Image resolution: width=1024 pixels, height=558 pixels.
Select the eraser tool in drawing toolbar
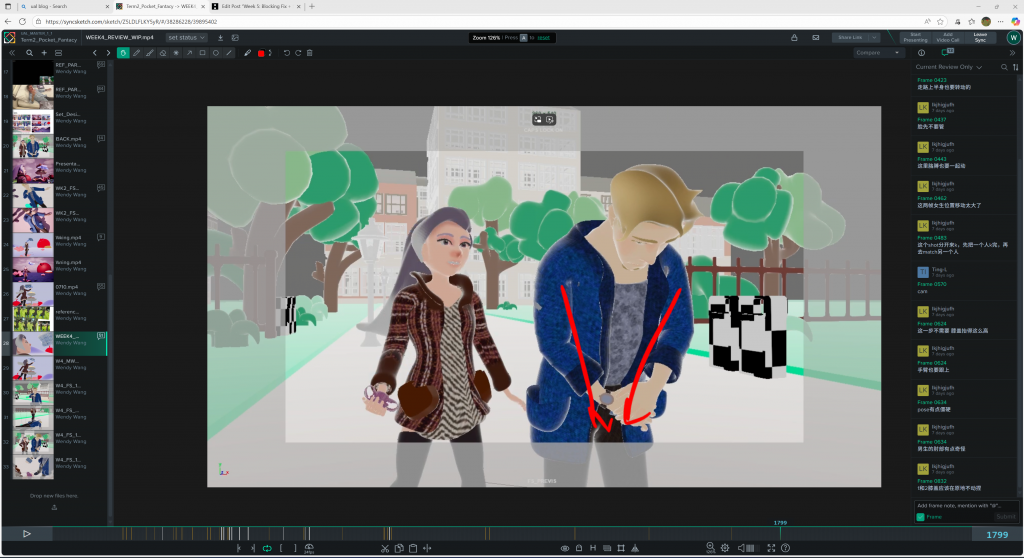pos(163,53)
